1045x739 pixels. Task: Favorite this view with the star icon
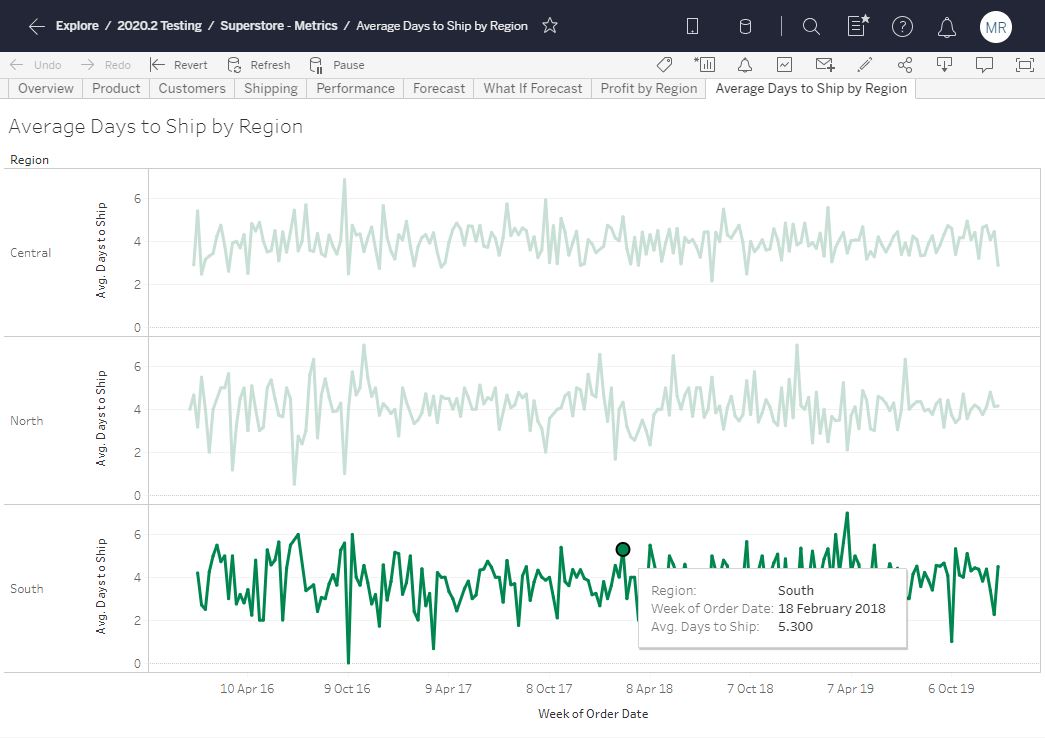click(550, 26)
